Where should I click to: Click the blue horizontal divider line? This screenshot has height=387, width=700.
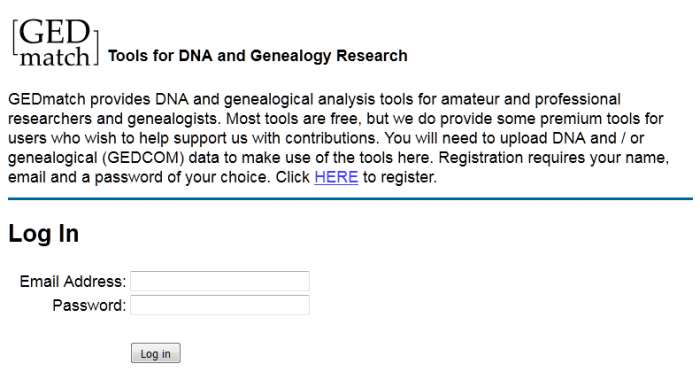(350, 199)
